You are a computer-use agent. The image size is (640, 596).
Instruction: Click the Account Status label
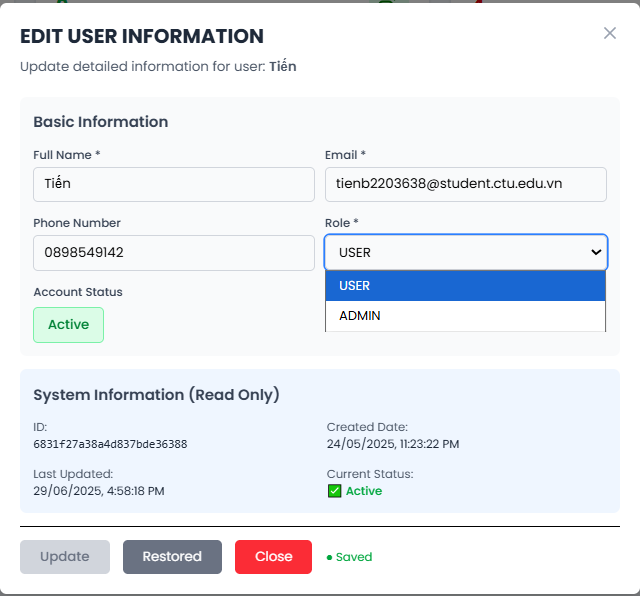pyautogui.click(x=78, y=292)
